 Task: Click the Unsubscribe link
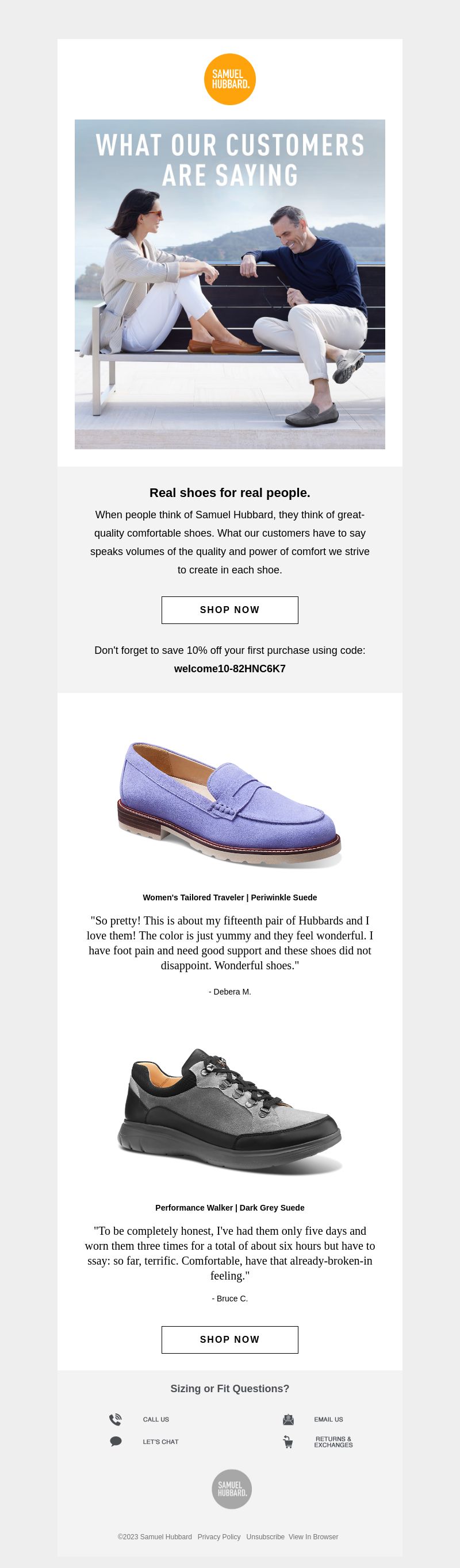(x=265, y=1536)
